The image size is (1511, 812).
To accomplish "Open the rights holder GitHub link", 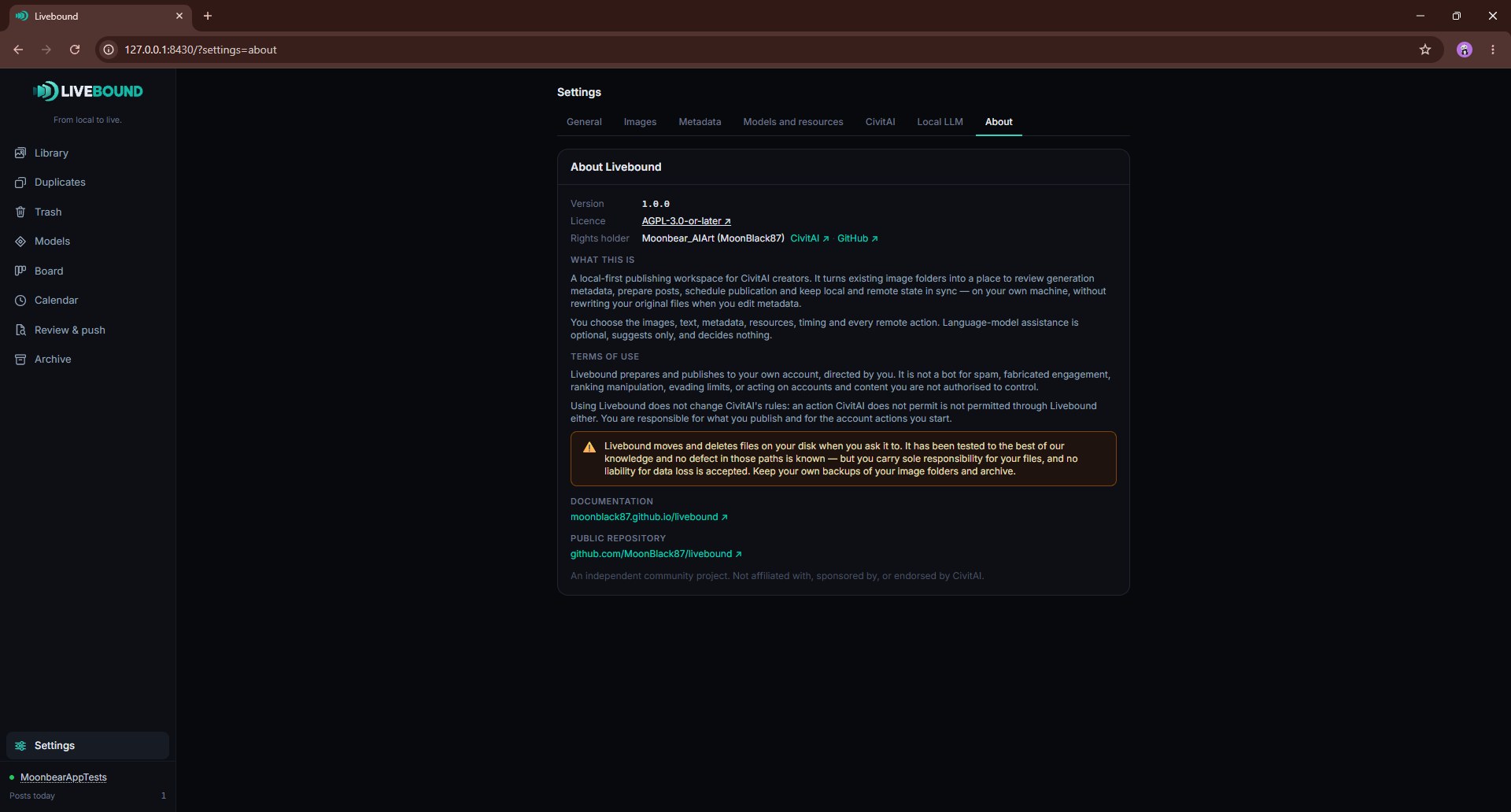I will click(x=857, y=238).
